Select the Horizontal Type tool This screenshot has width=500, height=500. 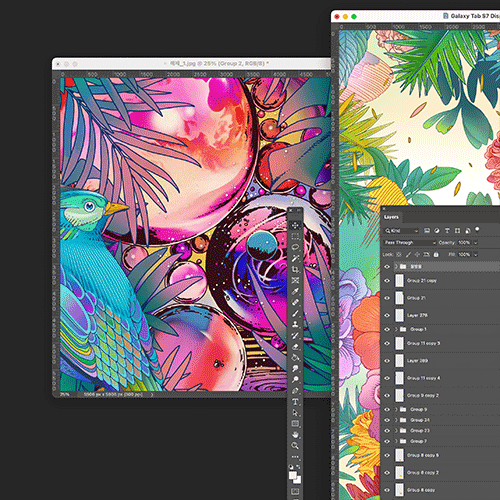coord(295,402)
